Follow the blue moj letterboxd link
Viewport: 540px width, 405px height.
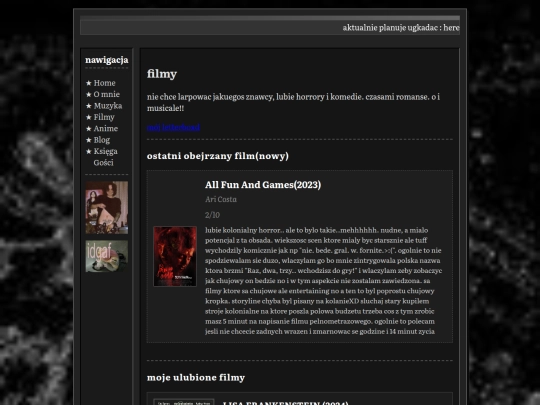(x=173, y=127)
